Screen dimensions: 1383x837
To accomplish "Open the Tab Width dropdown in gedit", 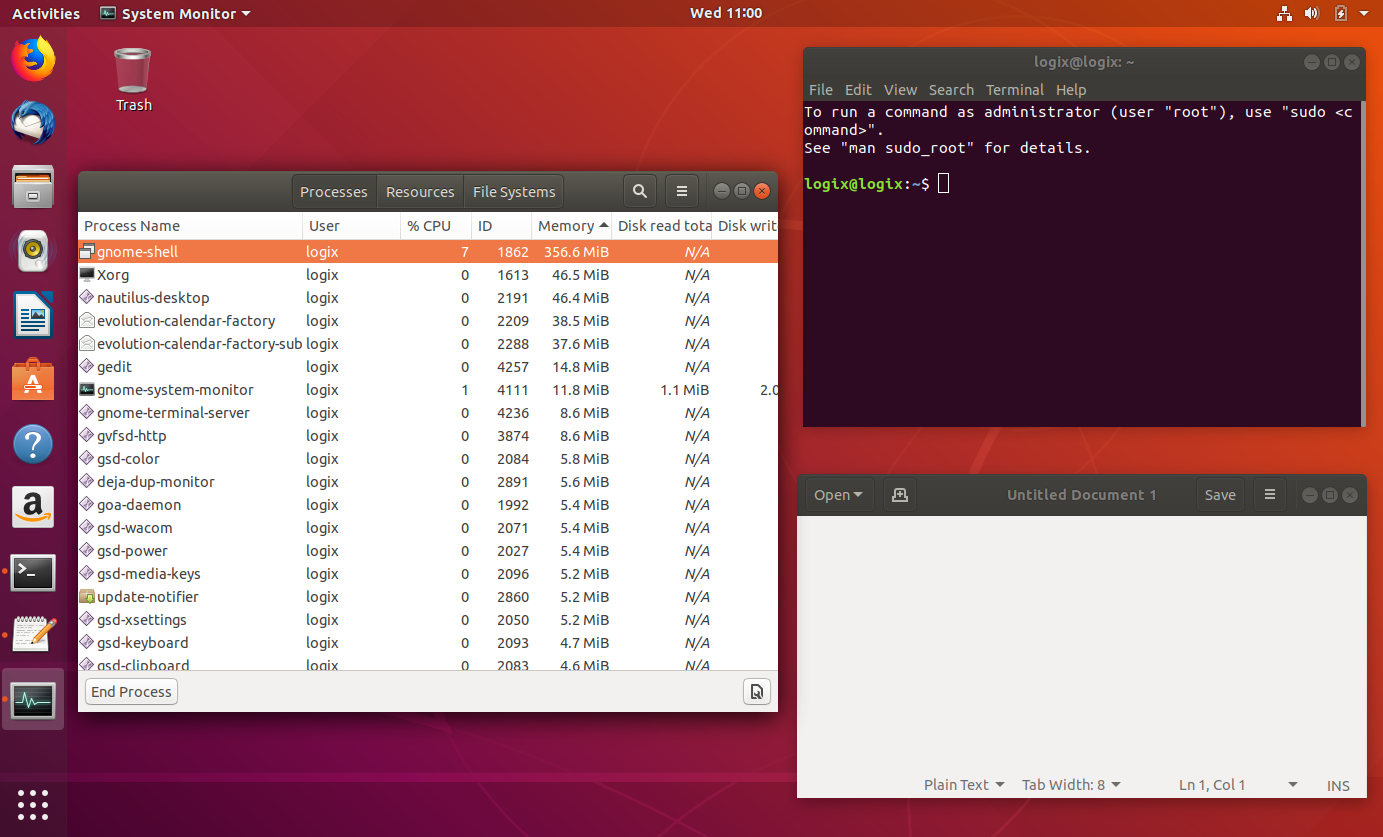I will pos(1070,785).
